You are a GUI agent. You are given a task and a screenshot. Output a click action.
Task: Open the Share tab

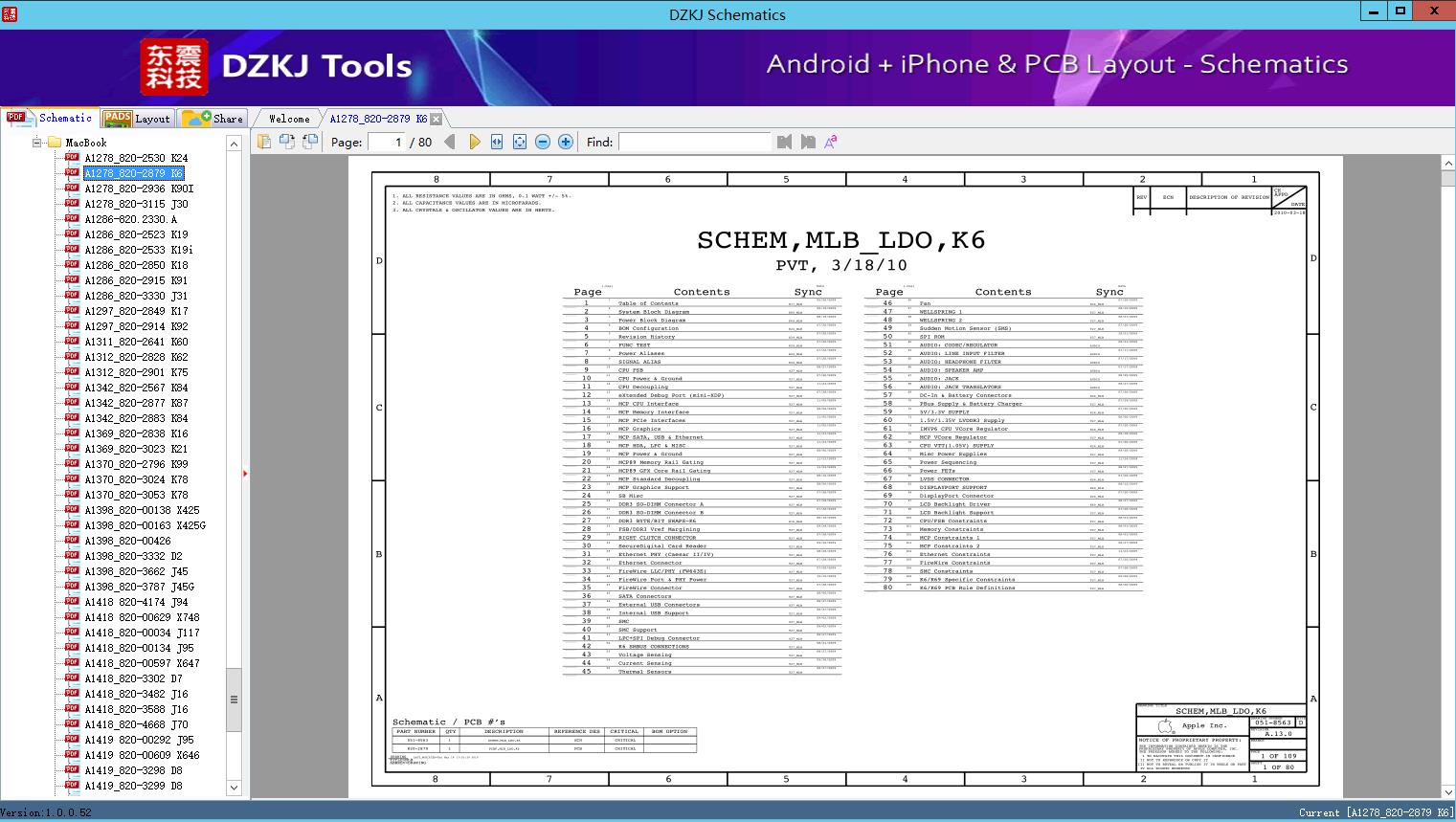(213, 118)
